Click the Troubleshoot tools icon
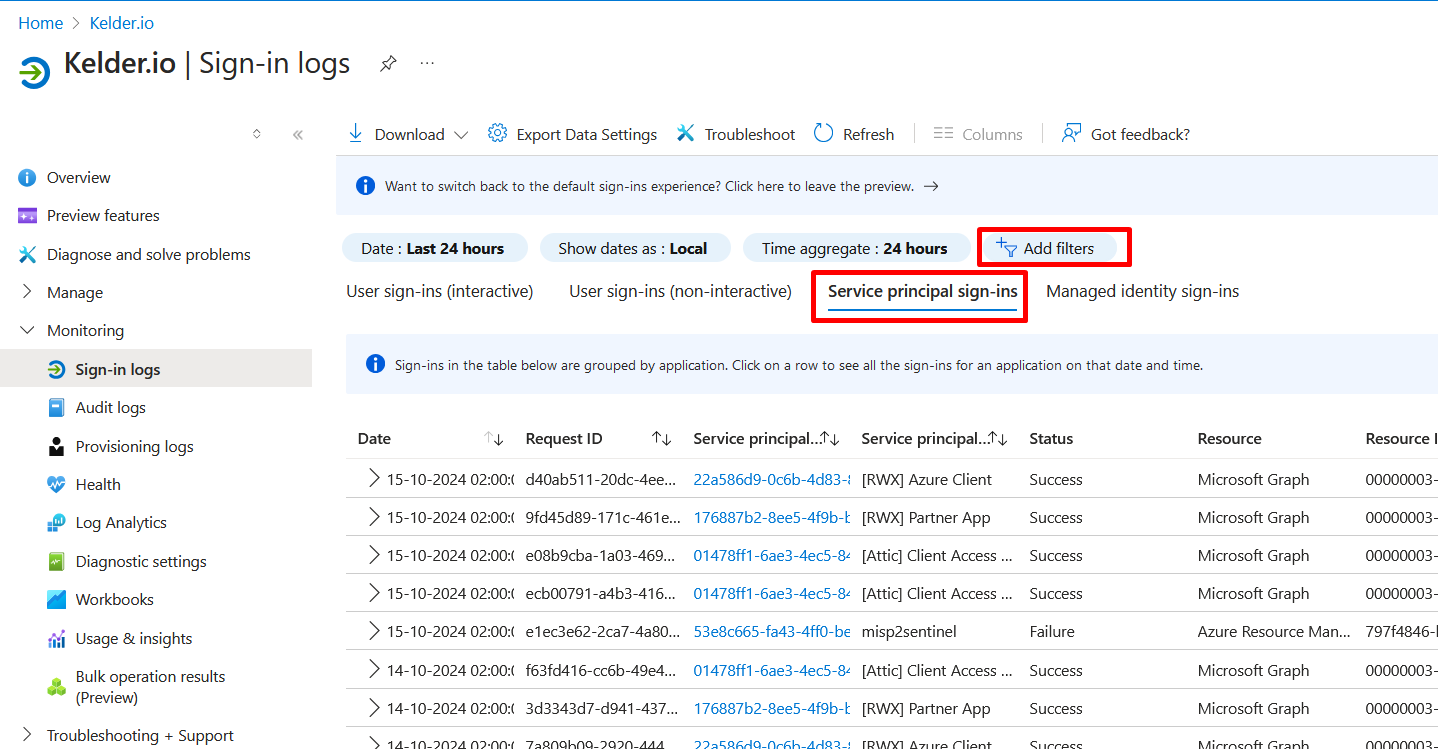Screen dimensions: 1438x749 click(x=685, y=133)
